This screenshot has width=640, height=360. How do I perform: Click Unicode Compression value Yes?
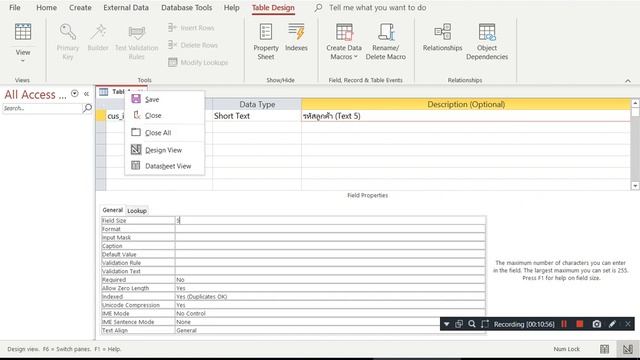click(x=330, y=305)
